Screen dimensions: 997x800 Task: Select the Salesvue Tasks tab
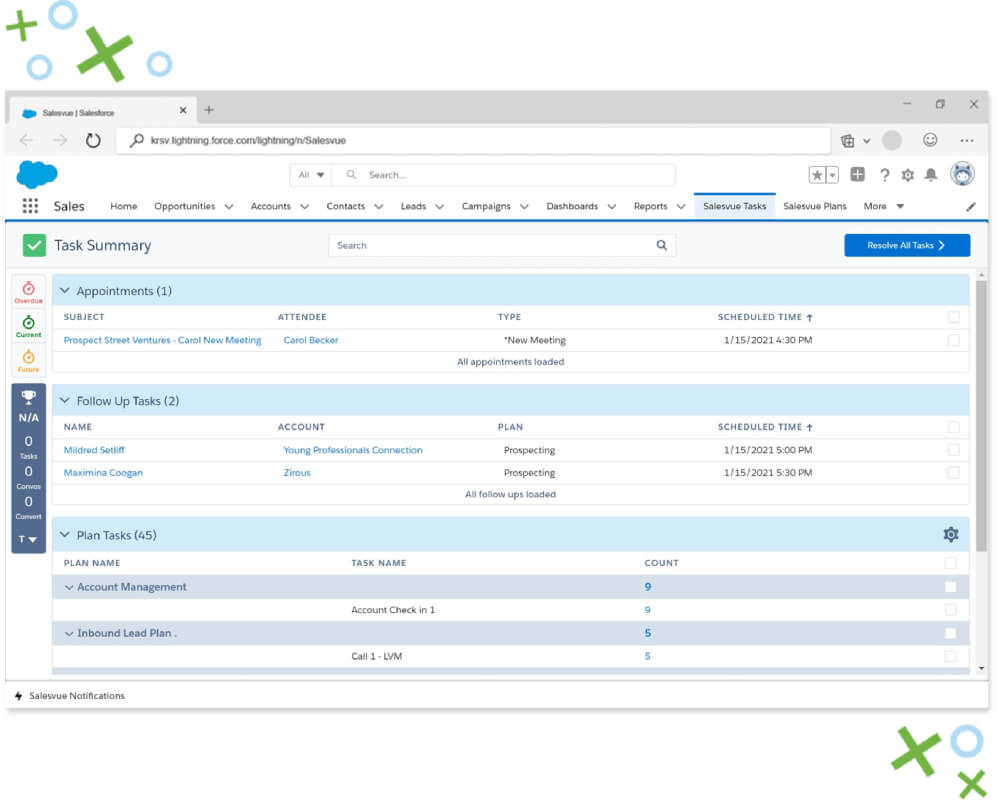(734, 206)
